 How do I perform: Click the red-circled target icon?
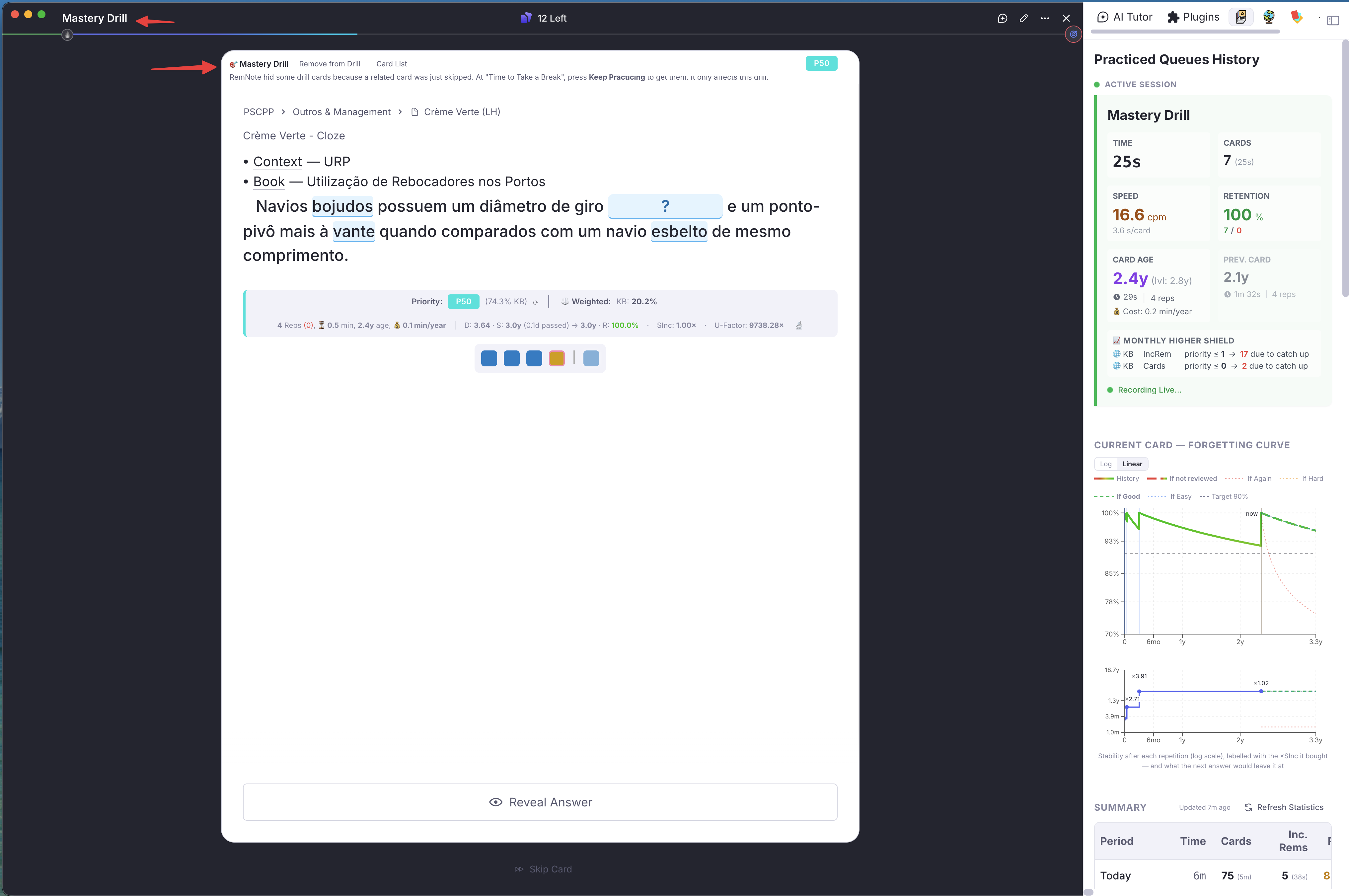coord(1074,34)
